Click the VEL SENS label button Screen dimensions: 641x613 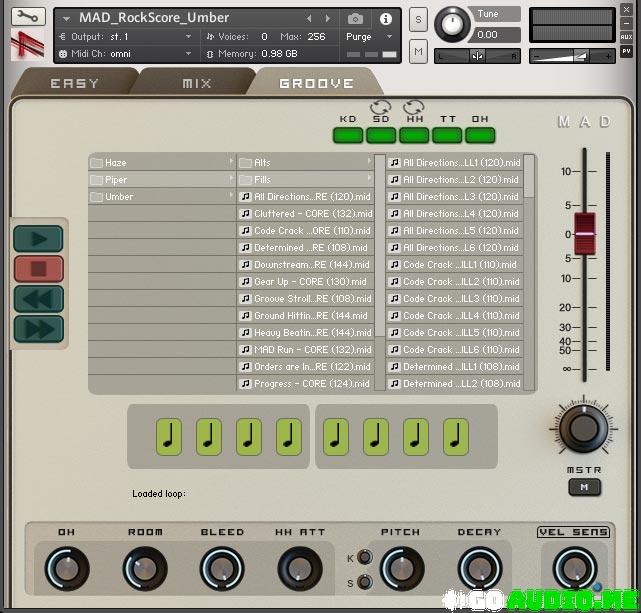tap(573, 532)
